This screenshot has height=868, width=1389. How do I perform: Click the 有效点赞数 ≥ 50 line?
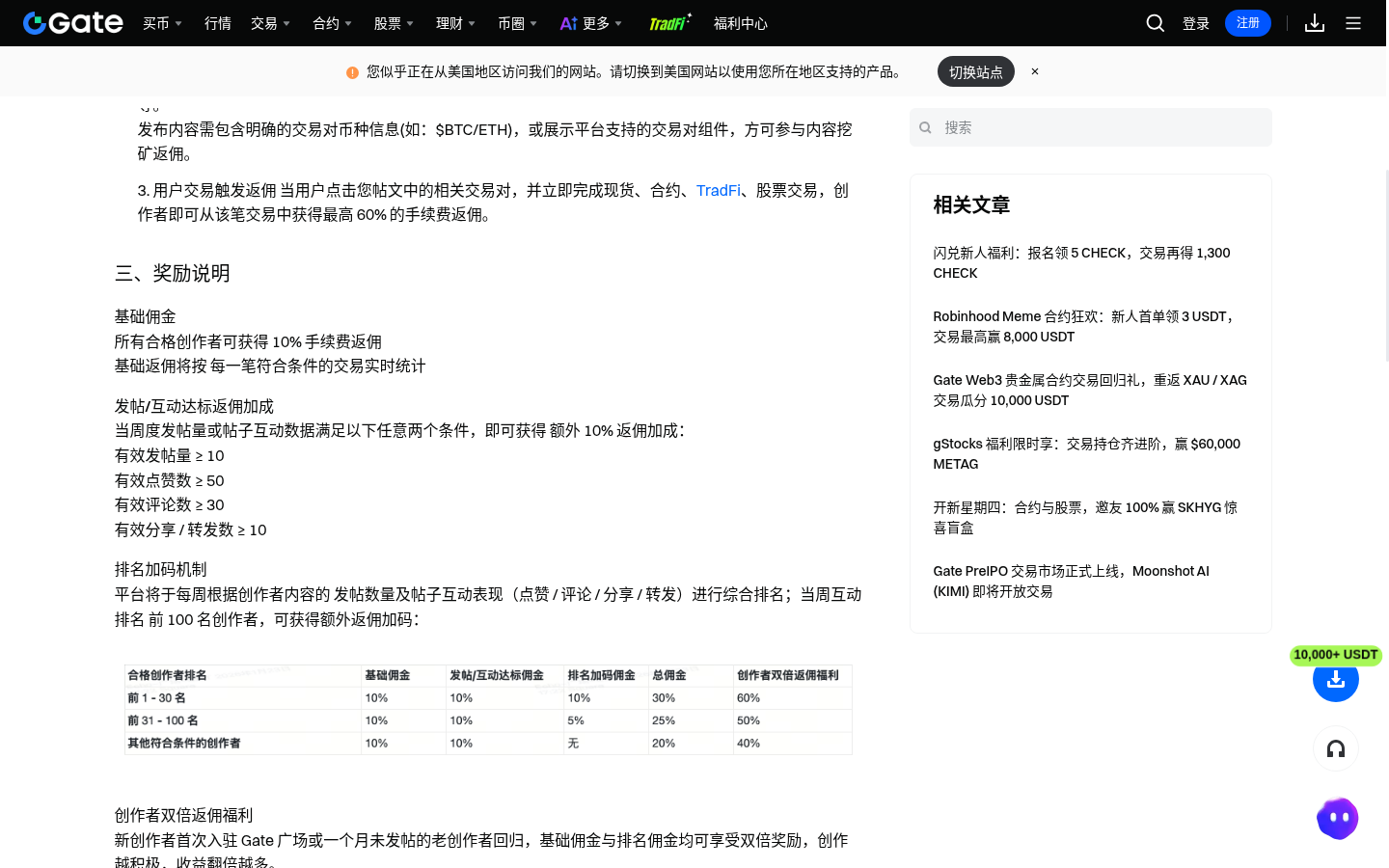(170, 481)
